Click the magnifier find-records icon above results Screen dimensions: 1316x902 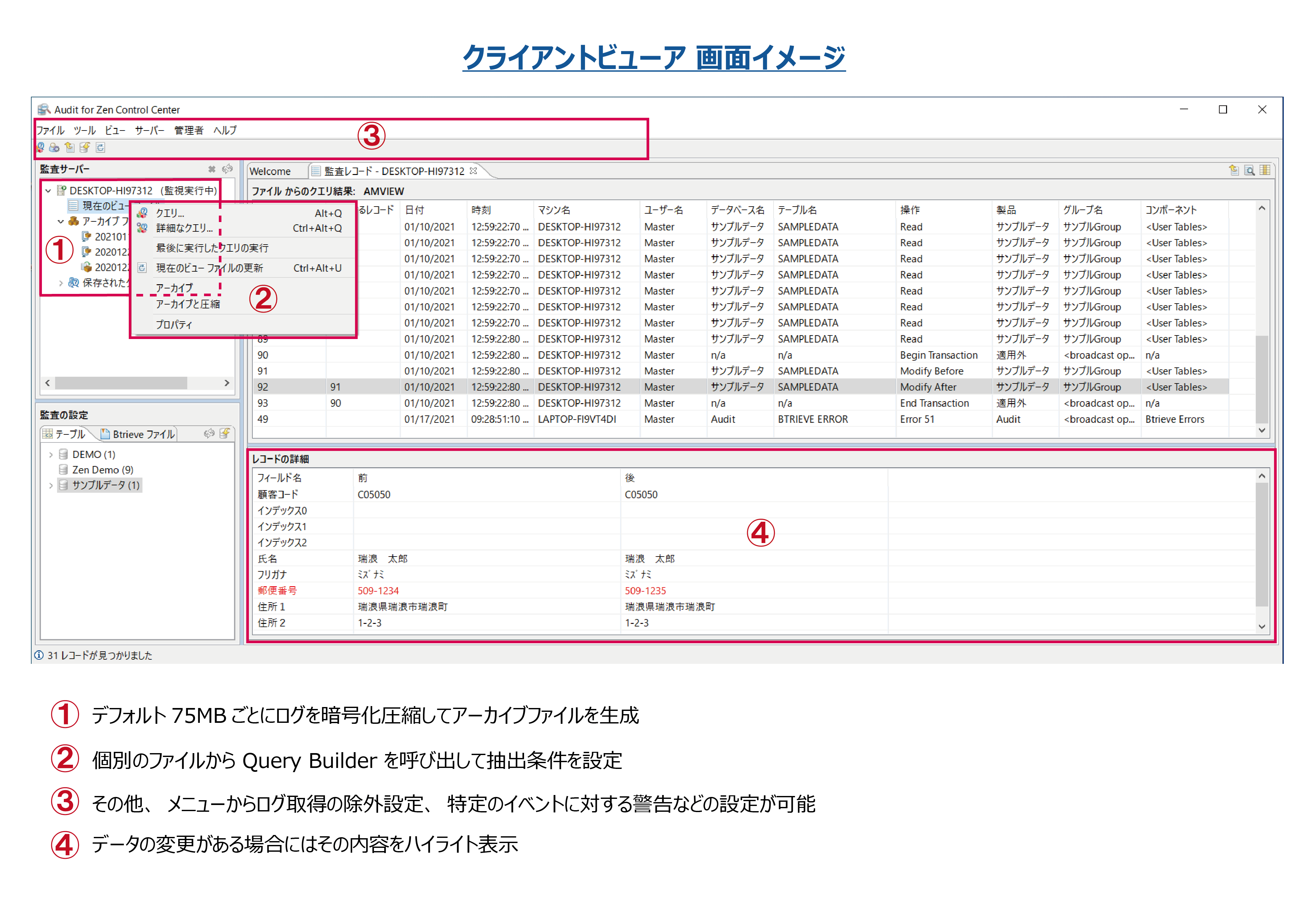(1249, 170)
